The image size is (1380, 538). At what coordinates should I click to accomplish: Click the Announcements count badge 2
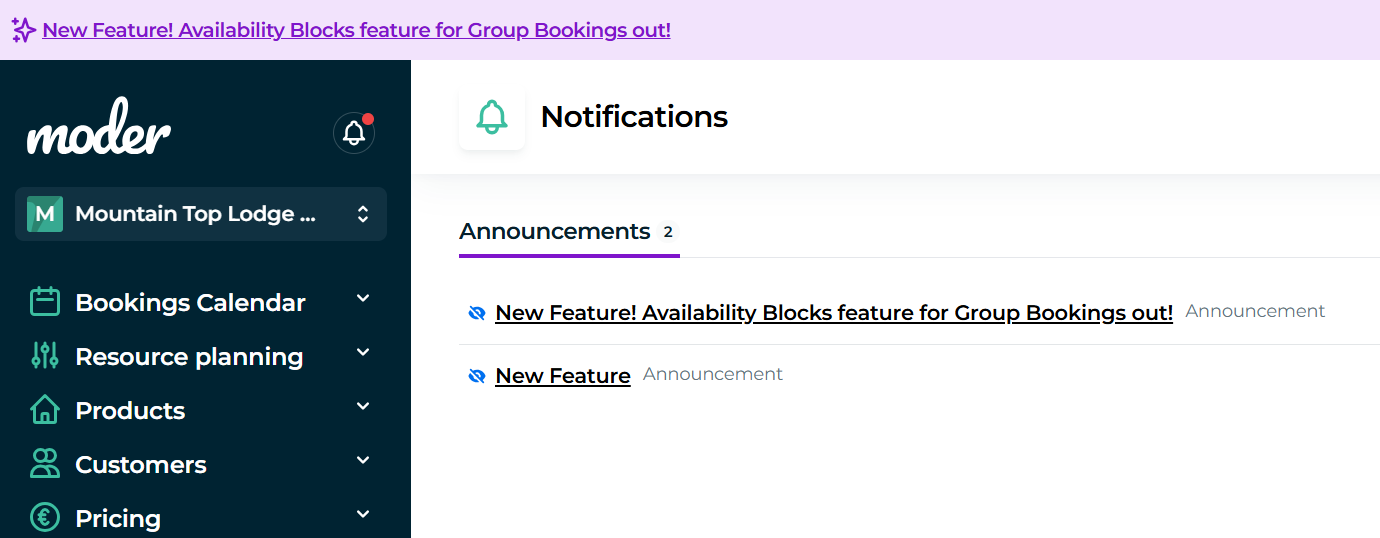(x=668, y=232)
